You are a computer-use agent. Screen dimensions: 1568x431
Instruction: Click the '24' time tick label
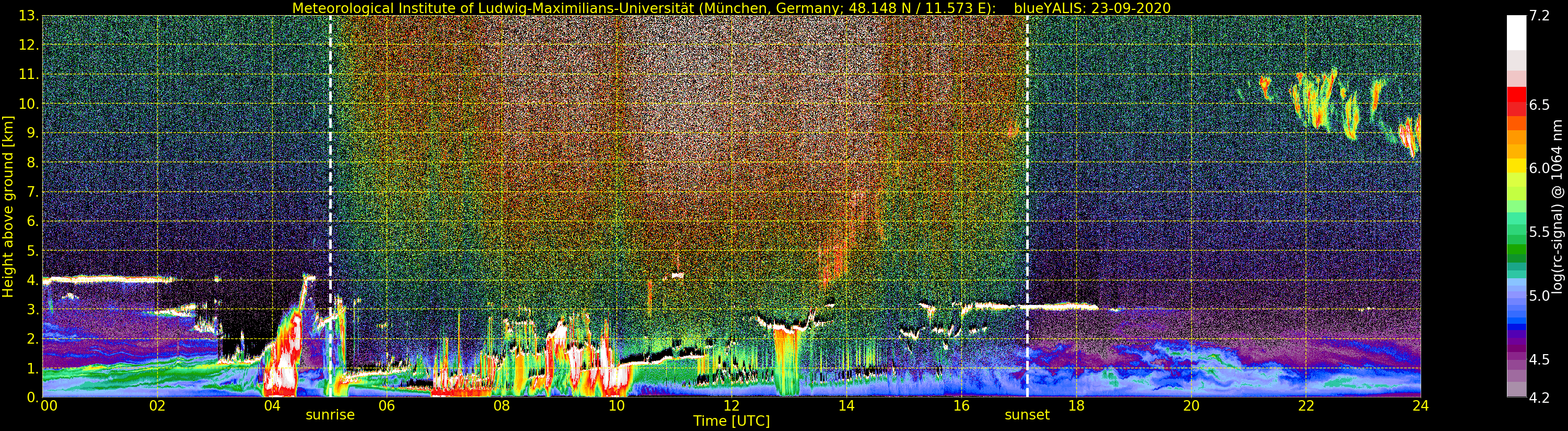coord(1421,406)
